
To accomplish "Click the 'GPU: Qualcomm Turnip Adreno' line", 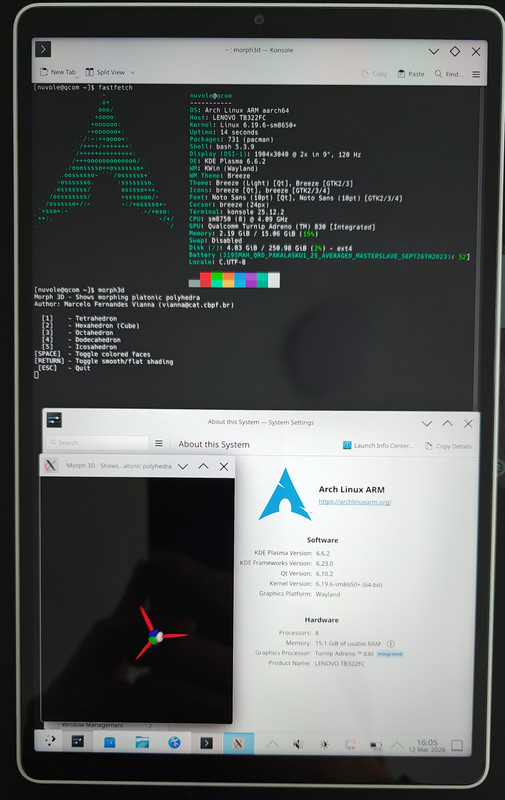I will coord(282,227).
